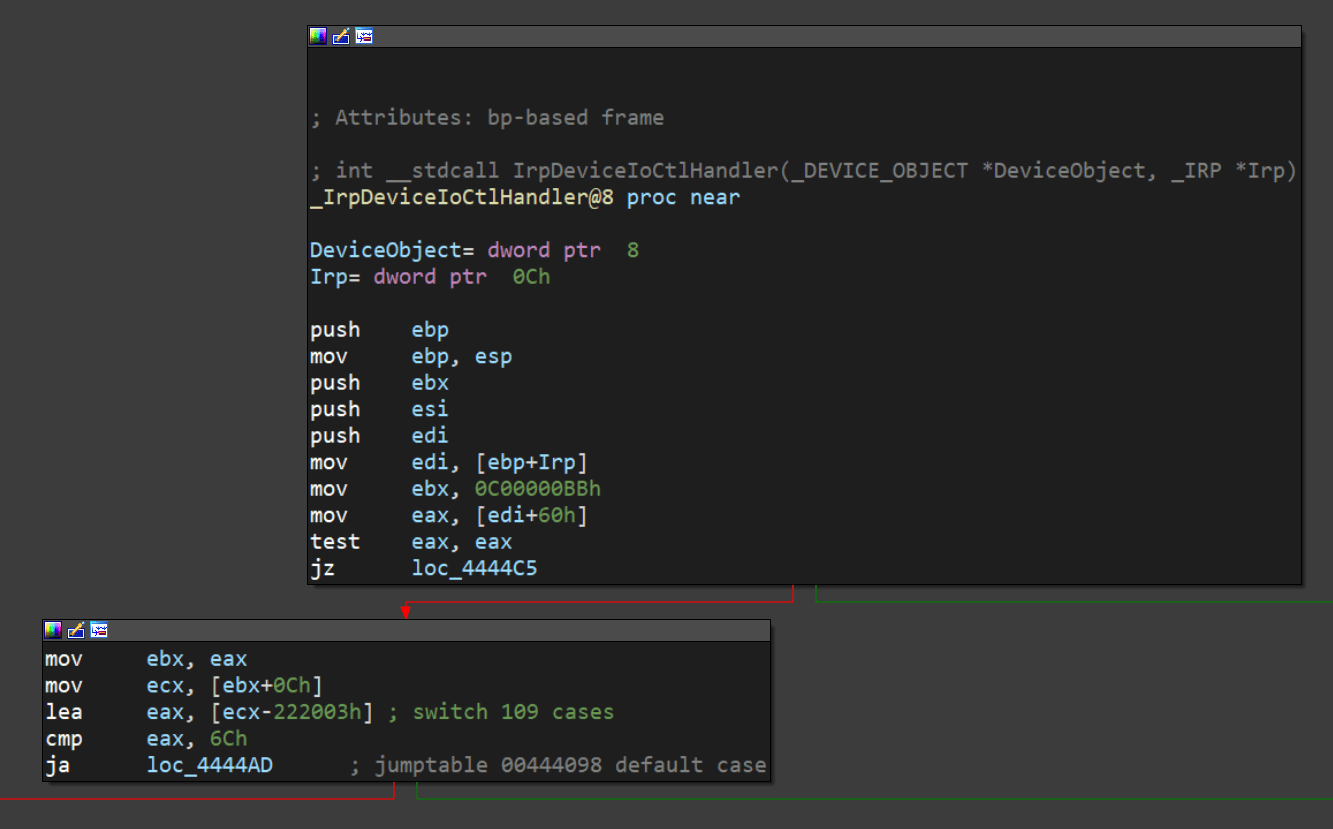Click the IrpDeviceIoCtlHandler node title bar
Viewport: 1333px width, 829px height.
805,36
